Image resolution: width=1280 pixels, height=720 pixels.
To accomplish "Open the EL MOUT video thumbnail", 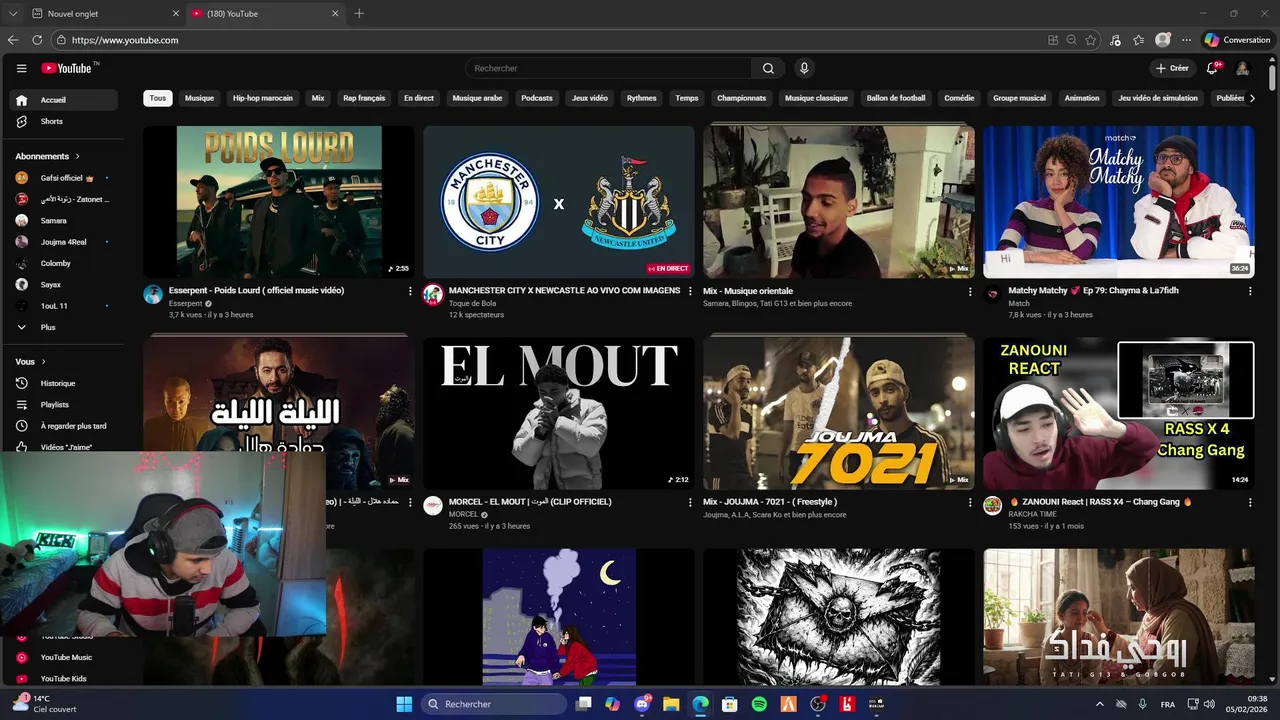I will [558, 412].
